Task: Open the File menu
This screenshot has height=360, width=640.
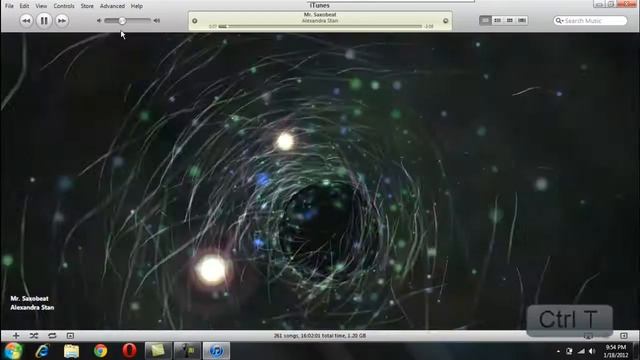Action: tap(9, 6)
